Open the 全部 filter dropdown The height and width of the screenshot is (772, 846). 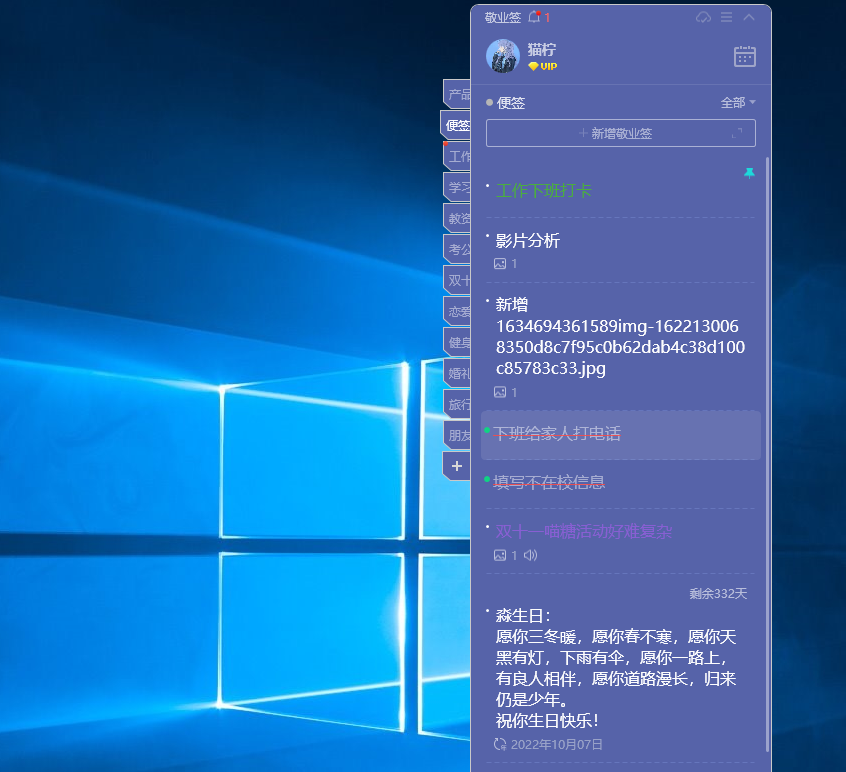tap(738, 103)
